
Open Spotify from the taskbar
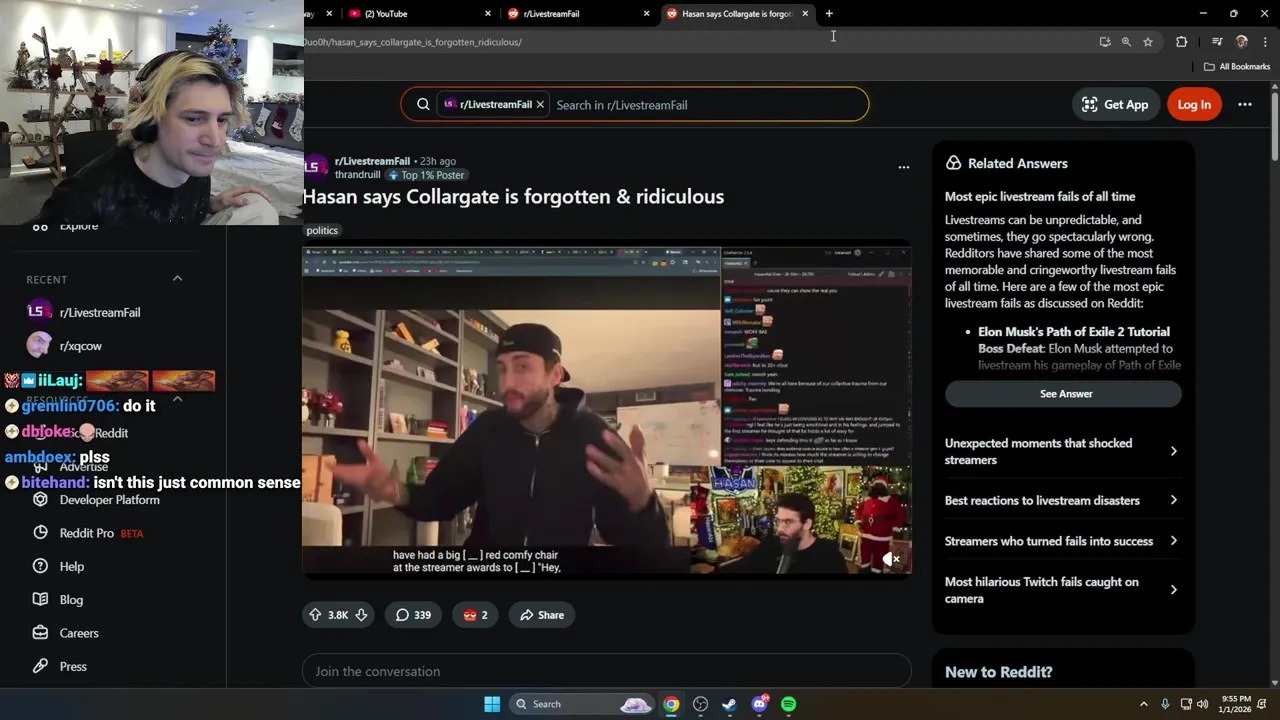[x=788, y=704]
